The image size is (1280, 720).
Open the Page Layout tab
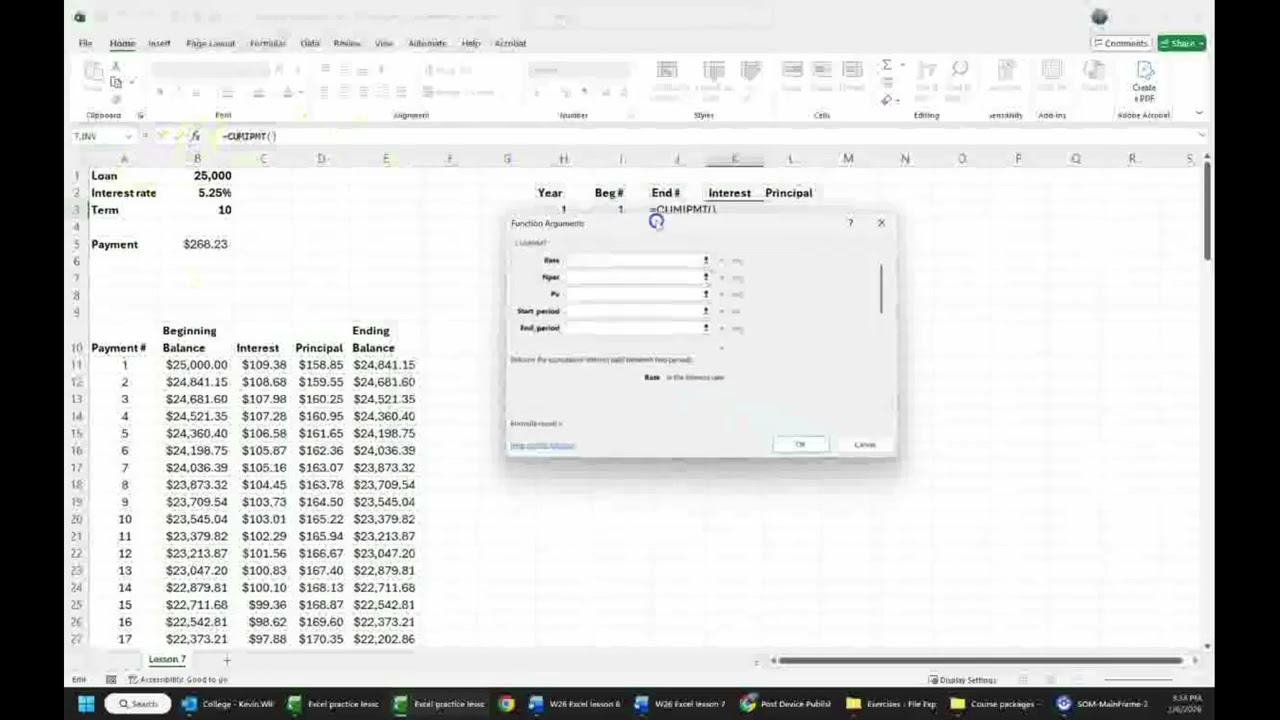tap(210, 43)
